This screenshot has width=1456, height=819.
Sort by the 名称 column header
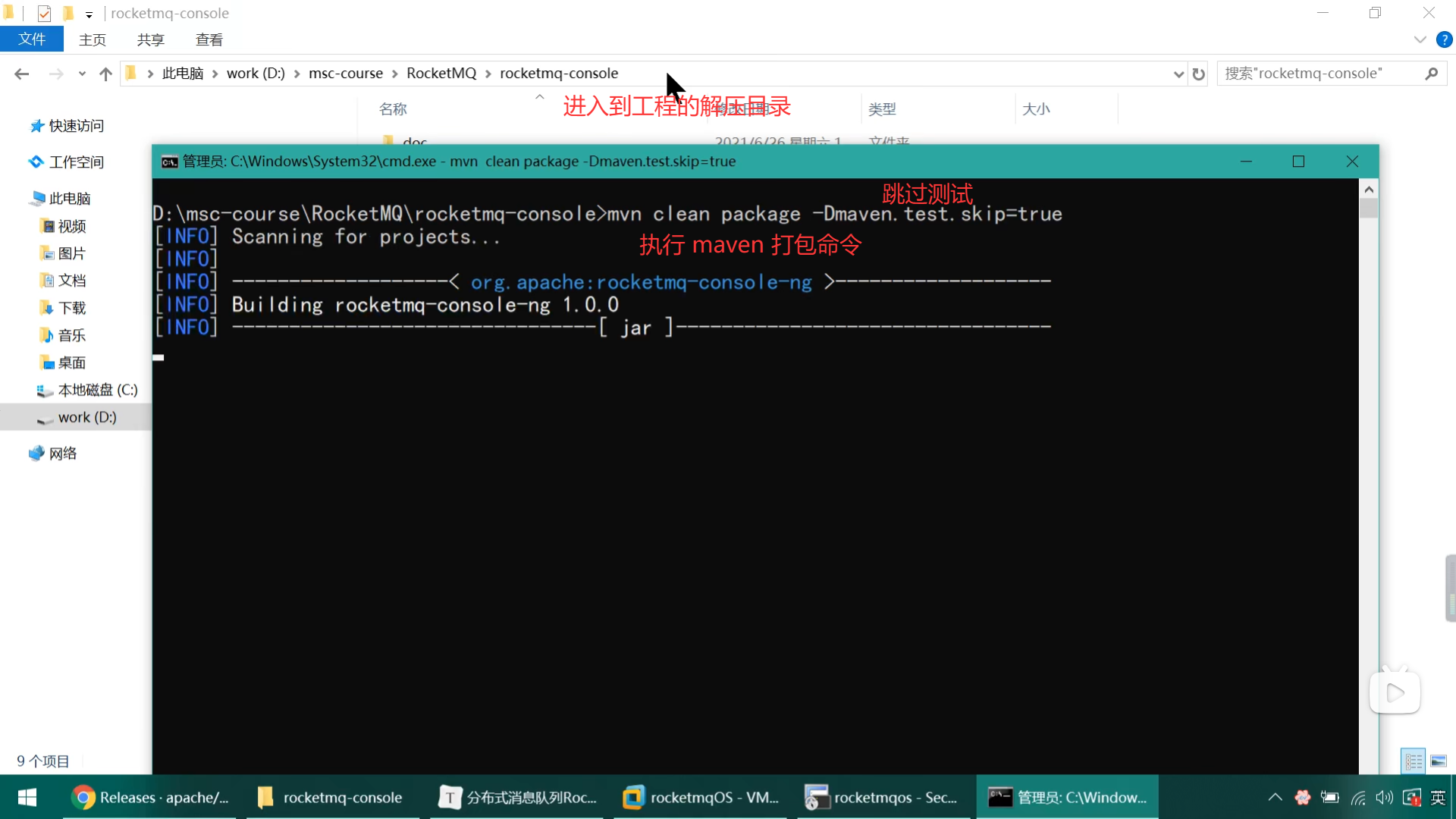point(393,109)
